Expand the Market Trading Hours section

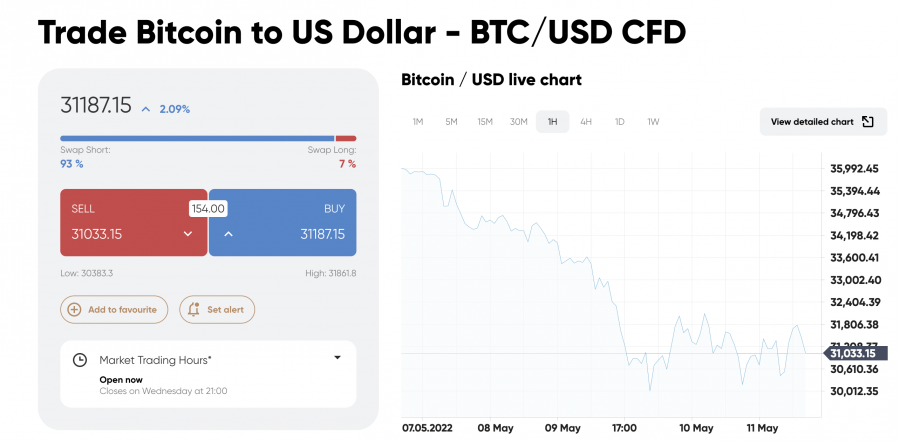pos(337,358)
